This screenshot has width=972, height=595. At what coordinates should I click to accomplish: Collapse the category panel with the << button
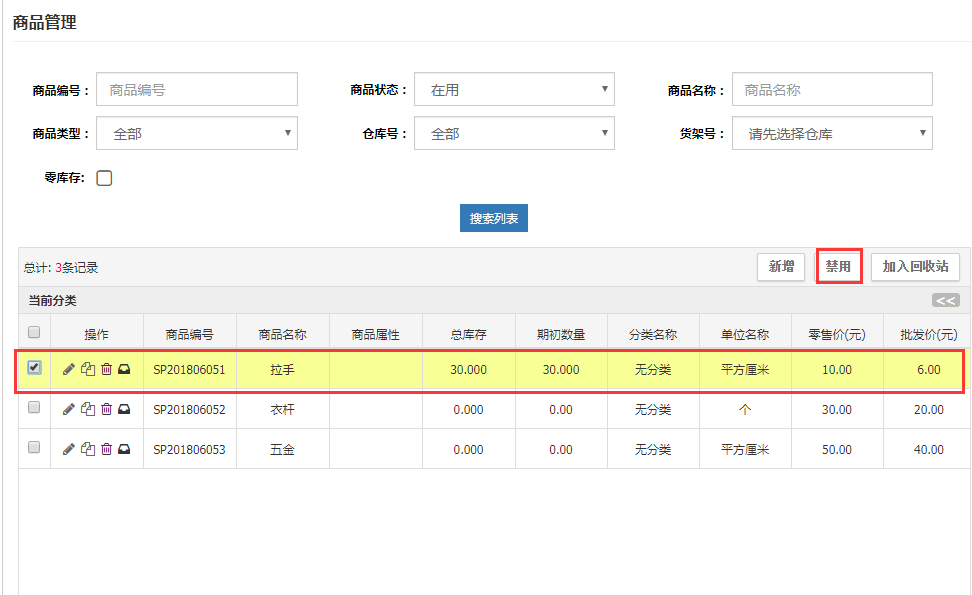pos(945,300)
